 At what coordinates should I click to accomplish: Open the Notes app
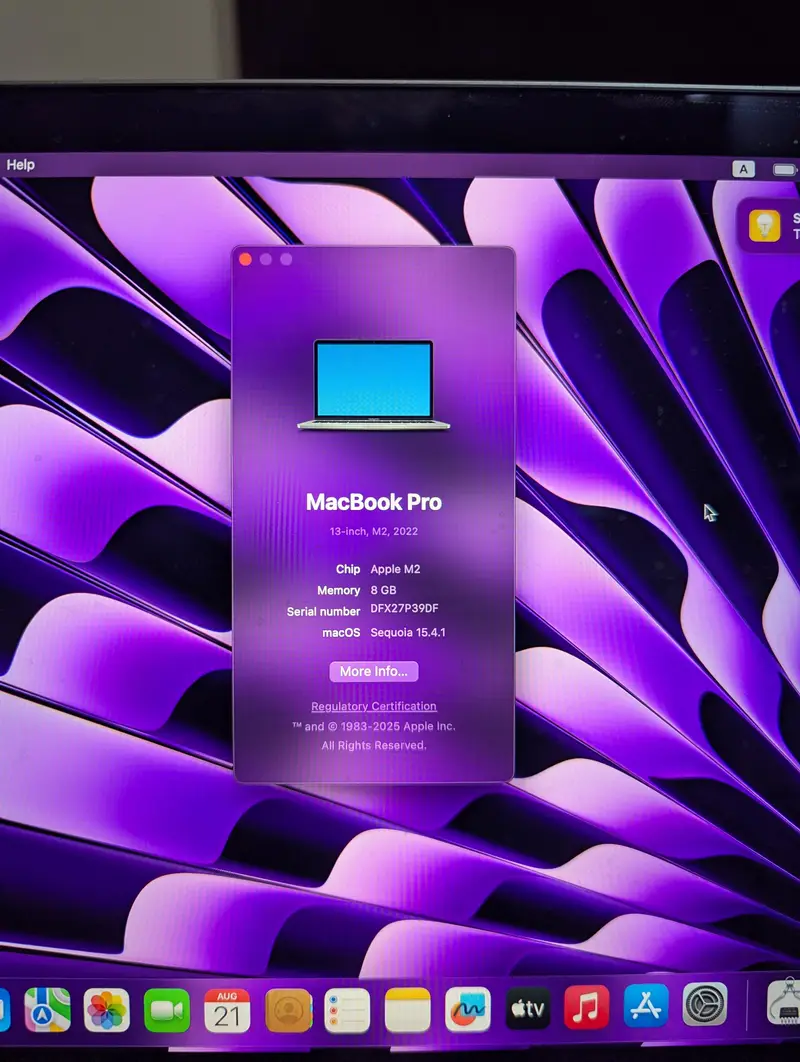click(407, 1009)
